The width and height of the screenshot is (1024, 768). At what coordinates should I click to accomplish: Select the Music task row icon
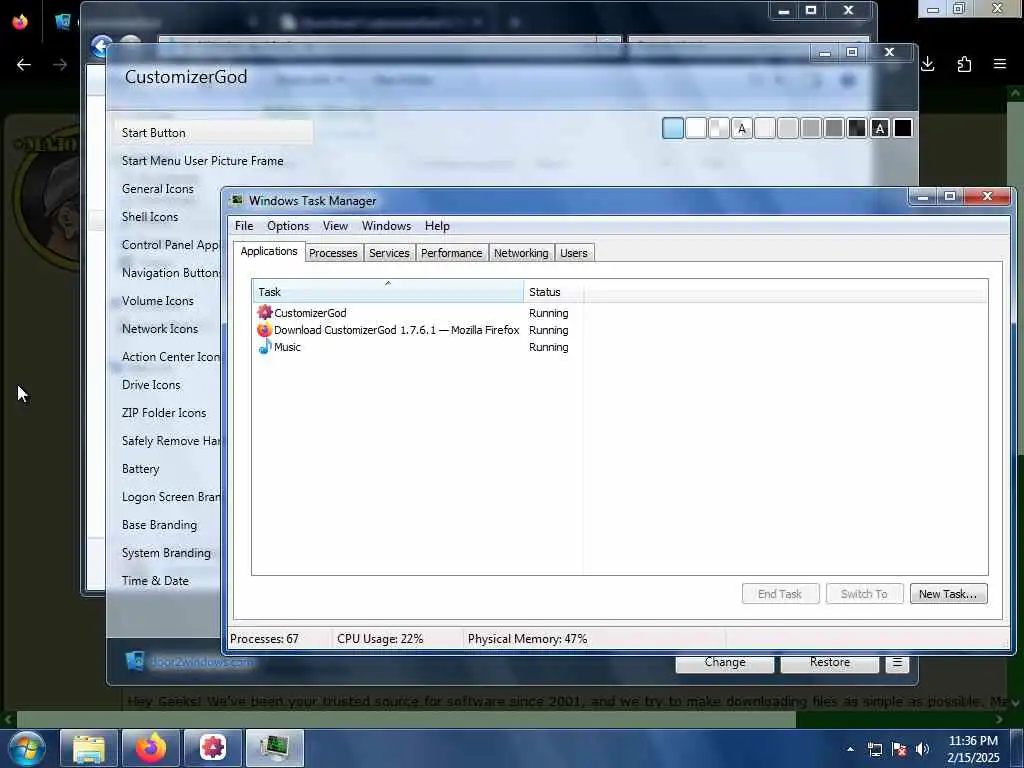[x=264, y=347]
